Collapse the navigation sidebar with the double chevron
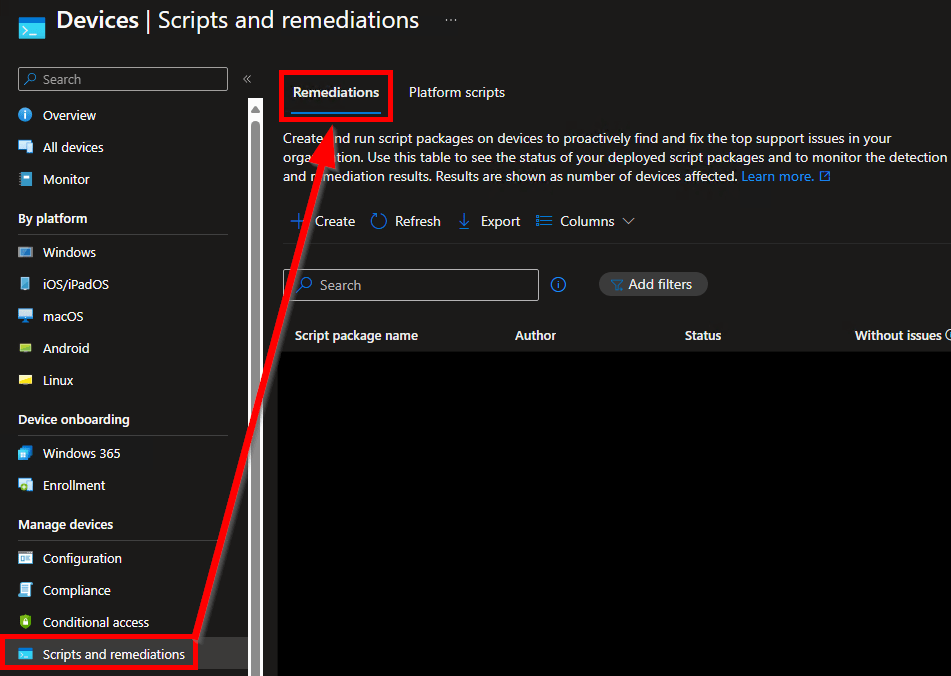 click(247, 79)
